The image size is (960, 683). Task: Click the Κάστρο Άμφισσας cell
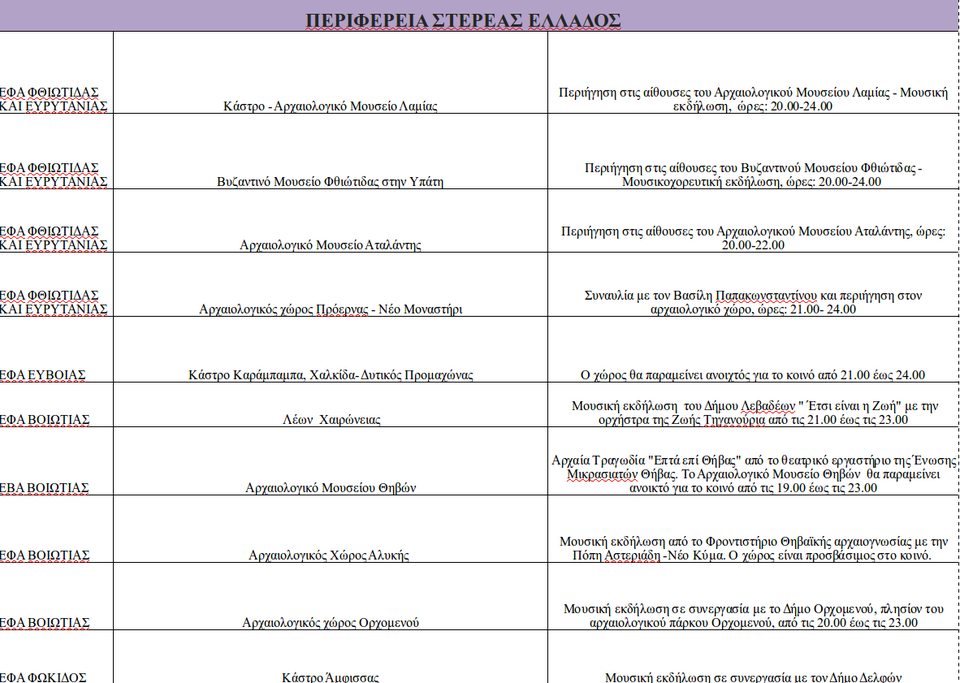(x=330, y=677)
